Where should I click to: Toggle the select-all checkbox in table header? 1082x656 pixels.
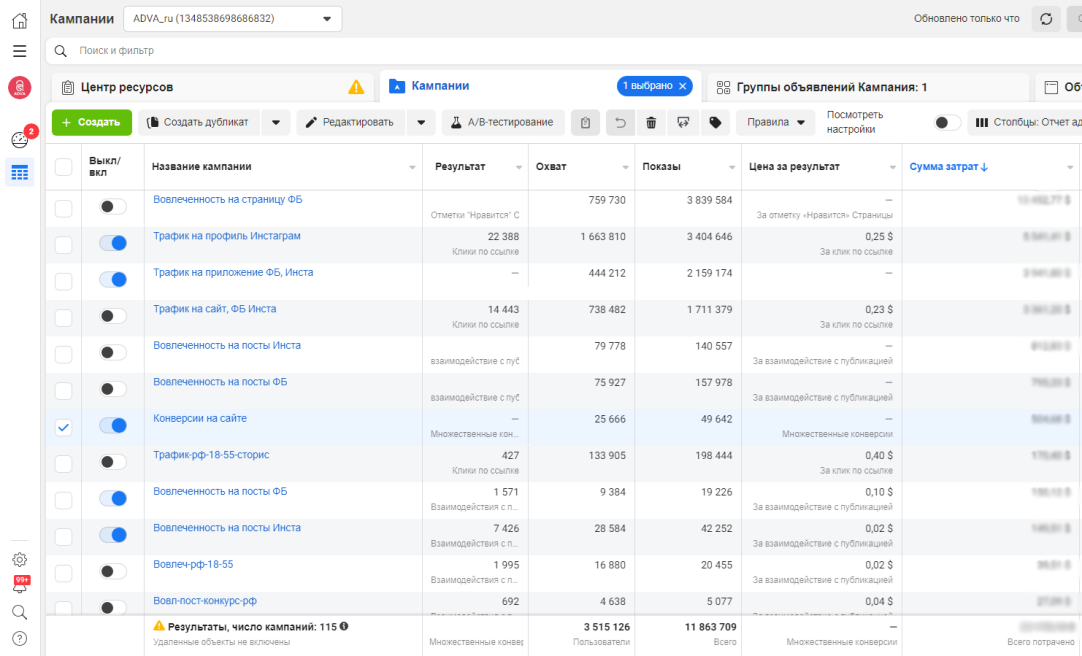(63, 166)
